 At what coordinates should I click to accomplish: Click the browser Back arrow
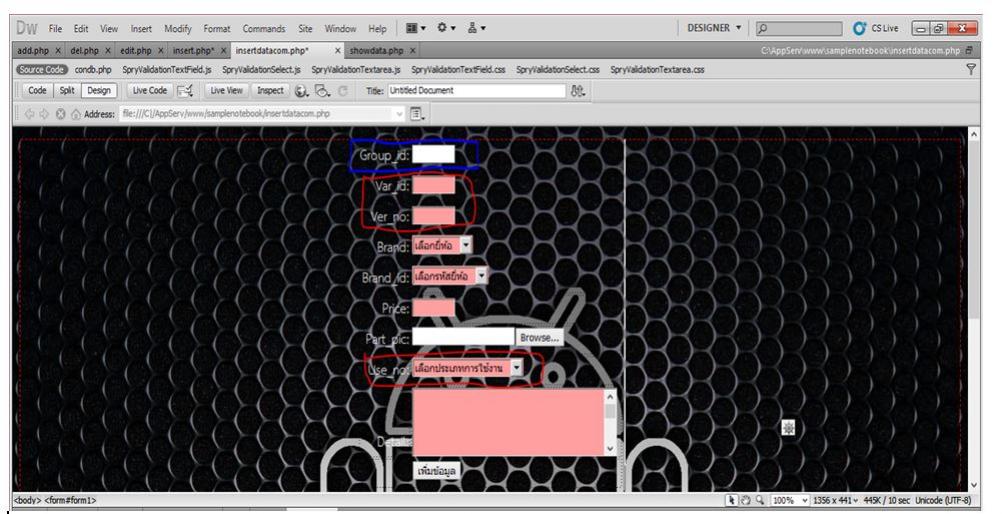29,114
